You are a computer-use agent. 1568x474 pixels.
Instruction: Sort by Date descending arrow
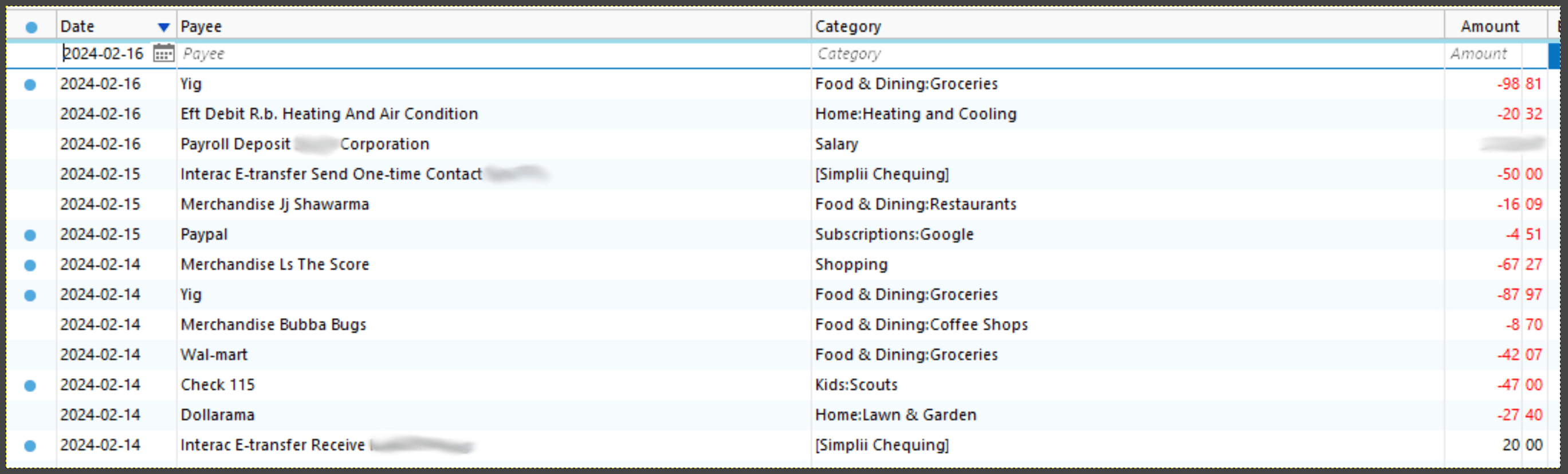coord(163,27)
